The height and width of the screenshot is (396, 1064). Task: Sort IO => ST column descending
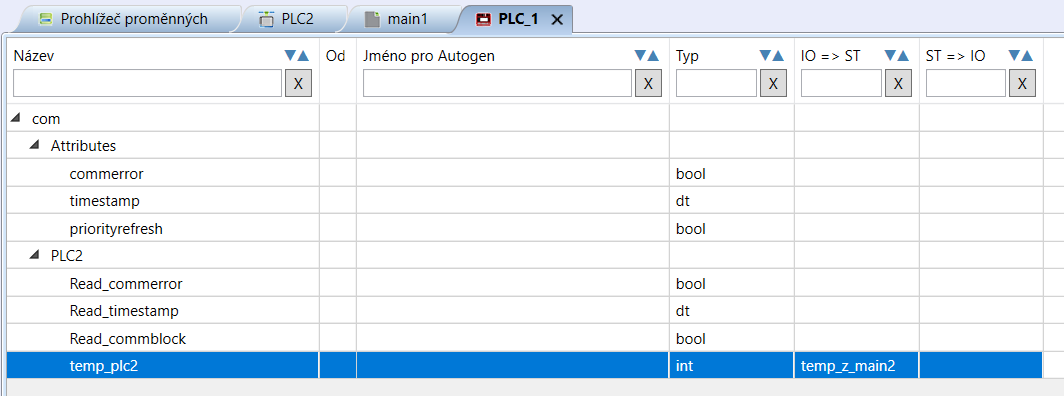click(890, 56)
